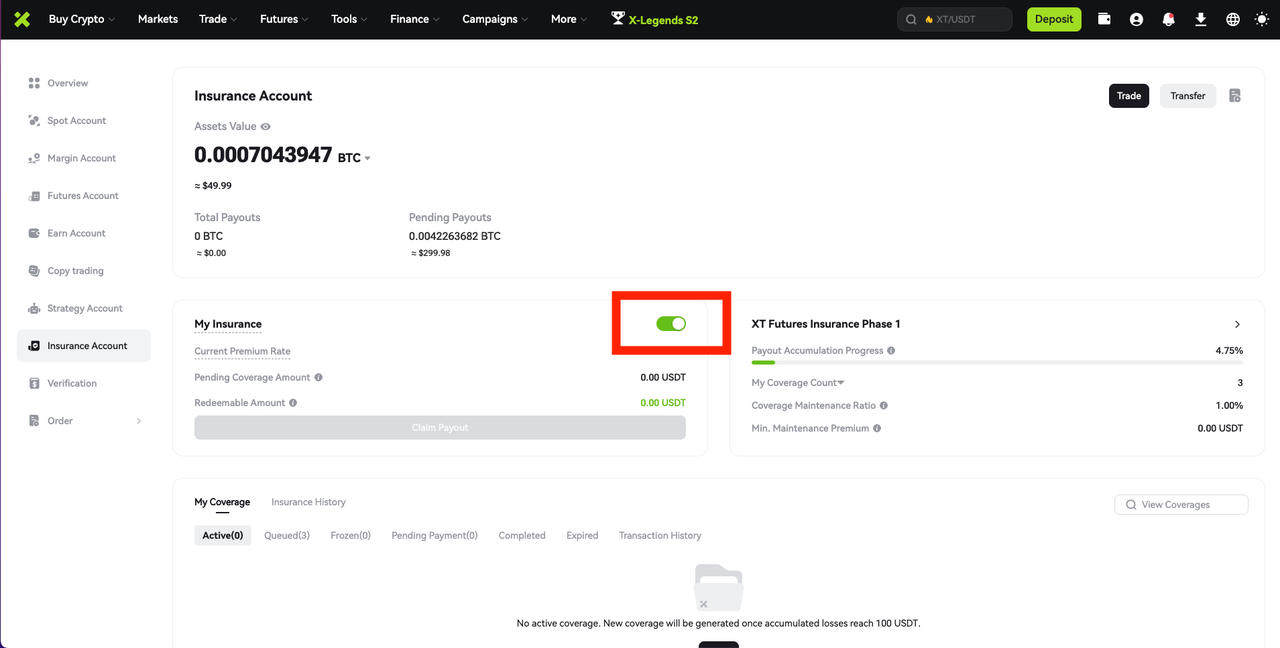Open the X-Legends S2 link
1280x648 pixels.
[663, 19]
